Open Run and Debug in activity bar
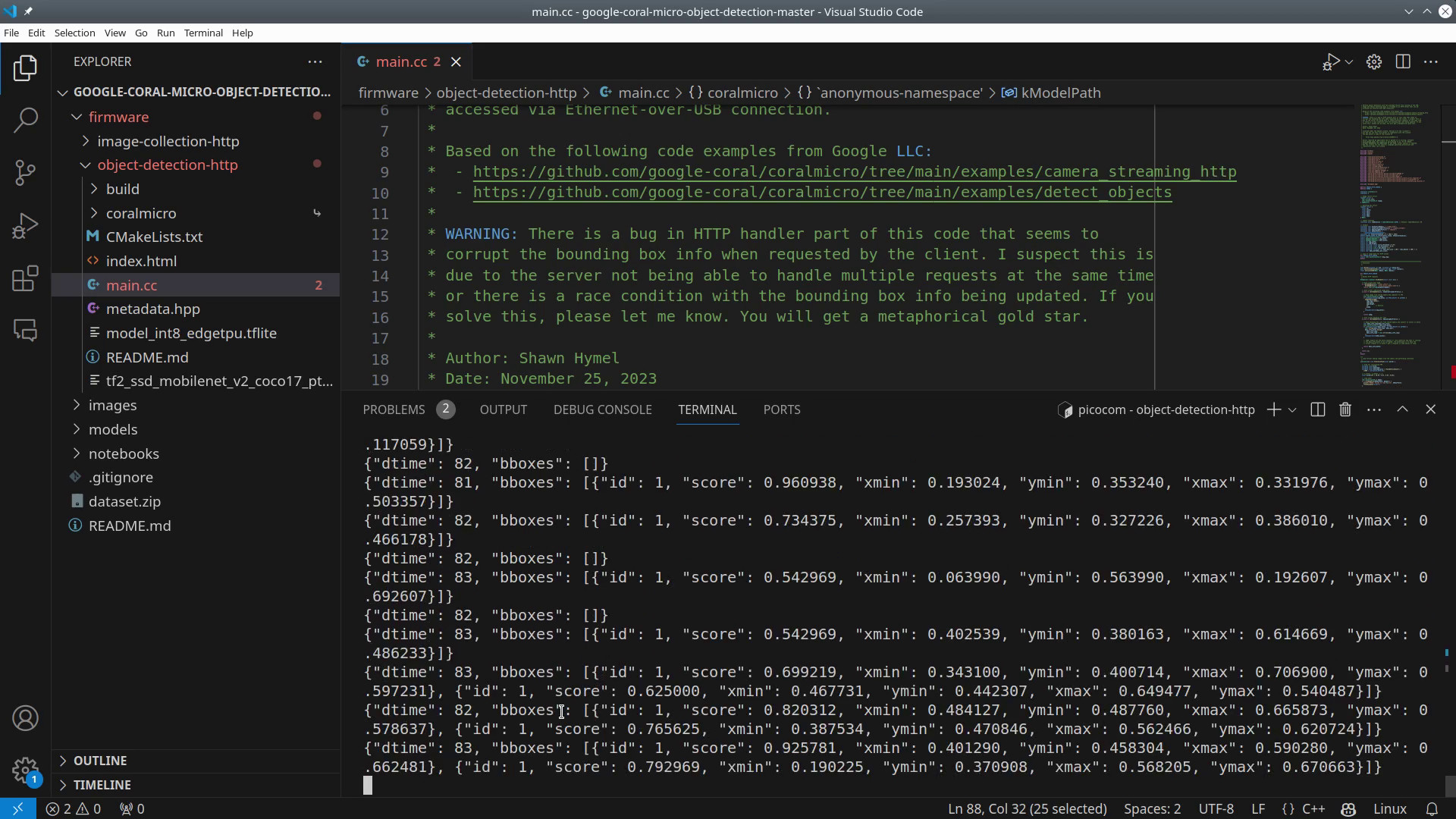1456x819 pixels. point(26,226)
